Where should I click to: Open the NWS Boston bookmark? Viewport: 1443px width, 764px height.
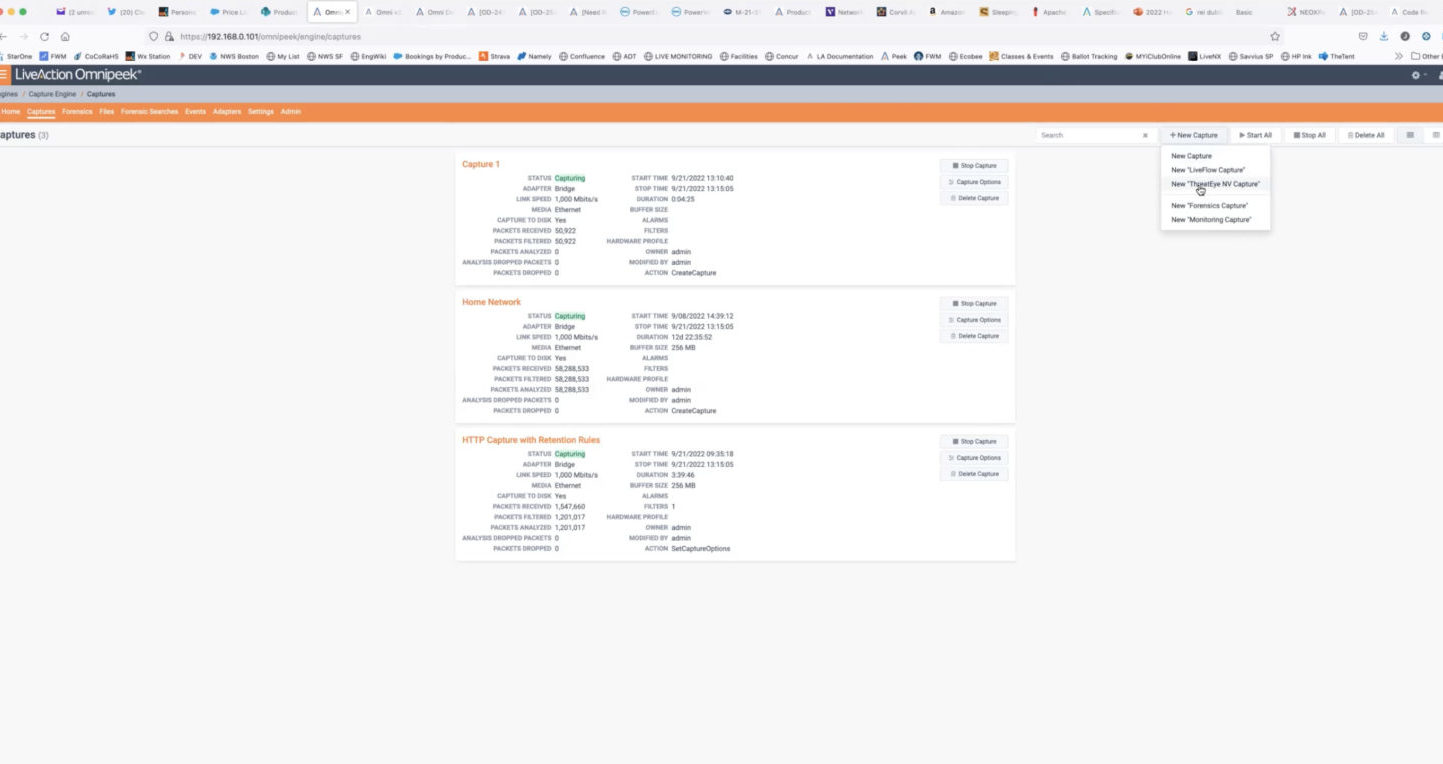(235, 57)
